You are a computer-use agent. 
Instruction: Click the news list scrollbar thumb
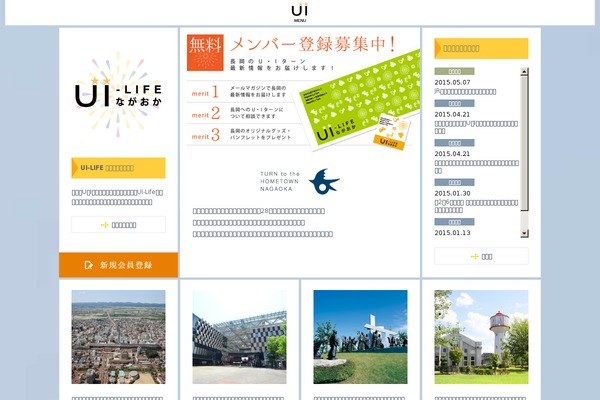pos(524,143)
